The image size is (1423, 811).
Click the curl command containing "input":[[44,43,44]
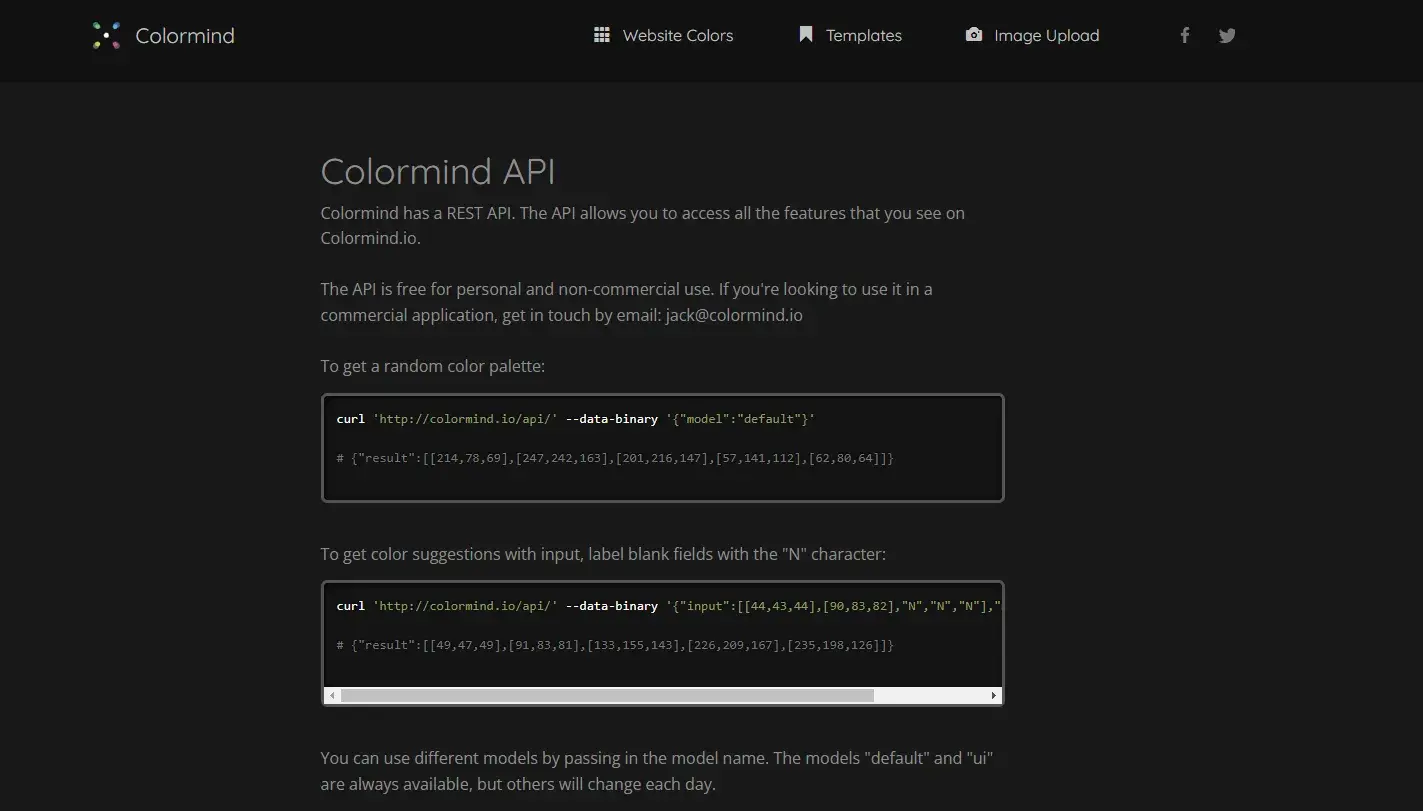tap(669, 606)
